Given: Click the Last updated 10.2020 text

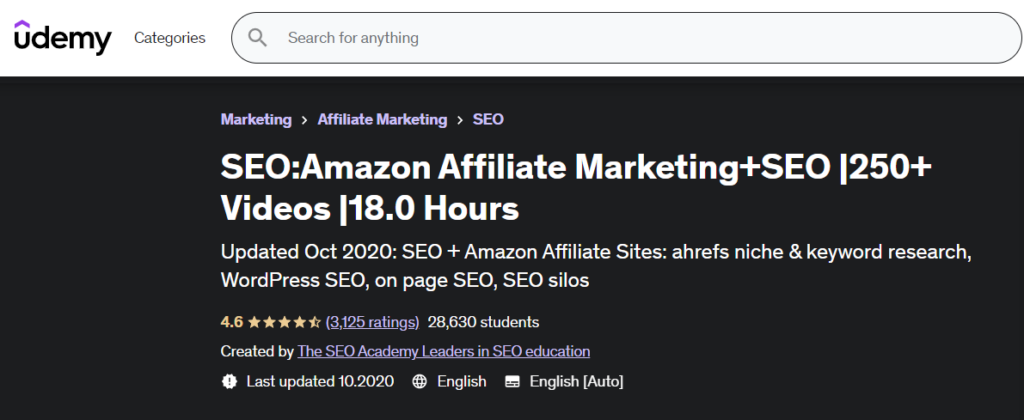Looking at the screenshot, I should click(x=320, y=381).
